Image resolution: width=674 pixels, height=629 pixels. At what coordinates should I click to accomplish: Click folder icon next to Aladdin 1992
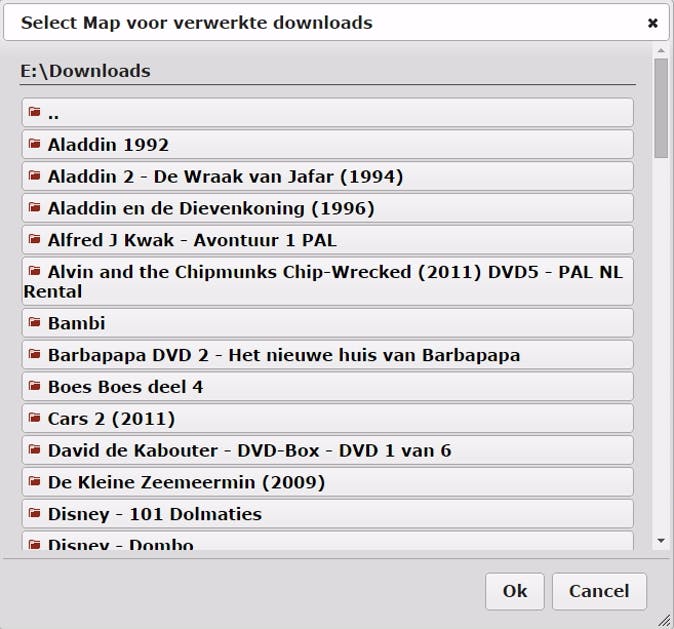[34, 144]
